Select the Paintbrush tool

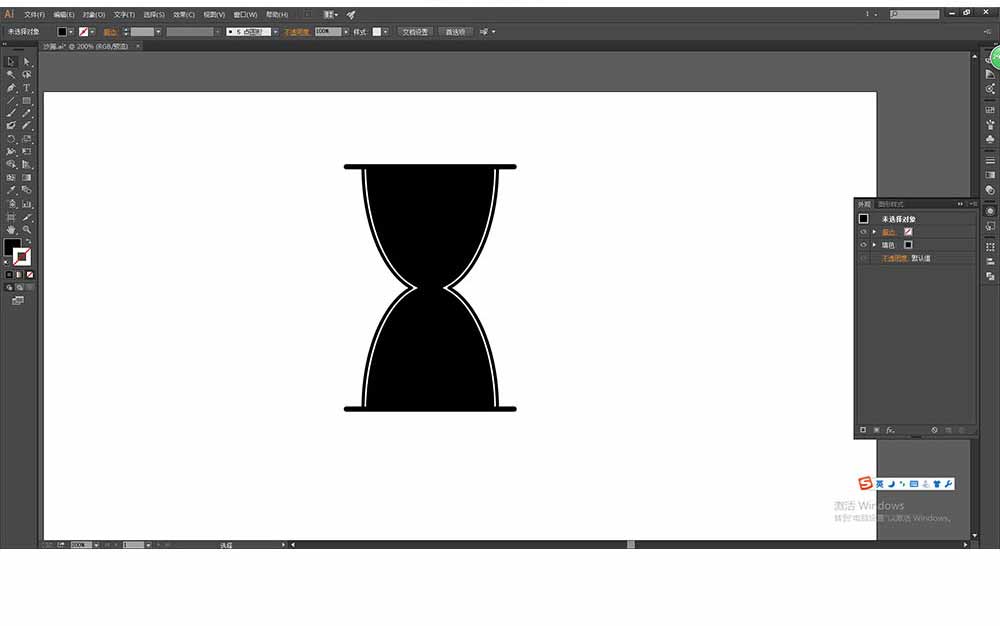point(11,113)
